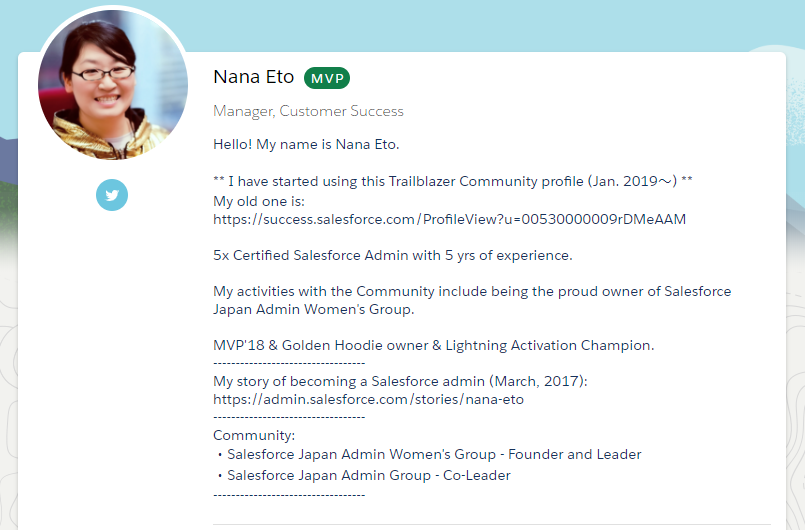Open the admin.salesforce.com stories link
This screenshot has height=530, width=805.
(x=368, y=399)
